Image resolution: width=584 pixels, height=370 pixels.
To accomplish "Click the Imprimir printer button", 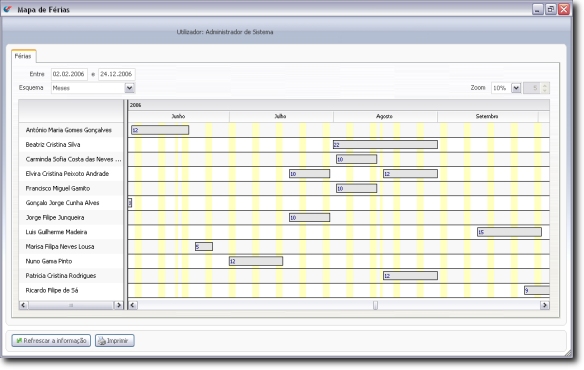I will (x=115, y=341).
